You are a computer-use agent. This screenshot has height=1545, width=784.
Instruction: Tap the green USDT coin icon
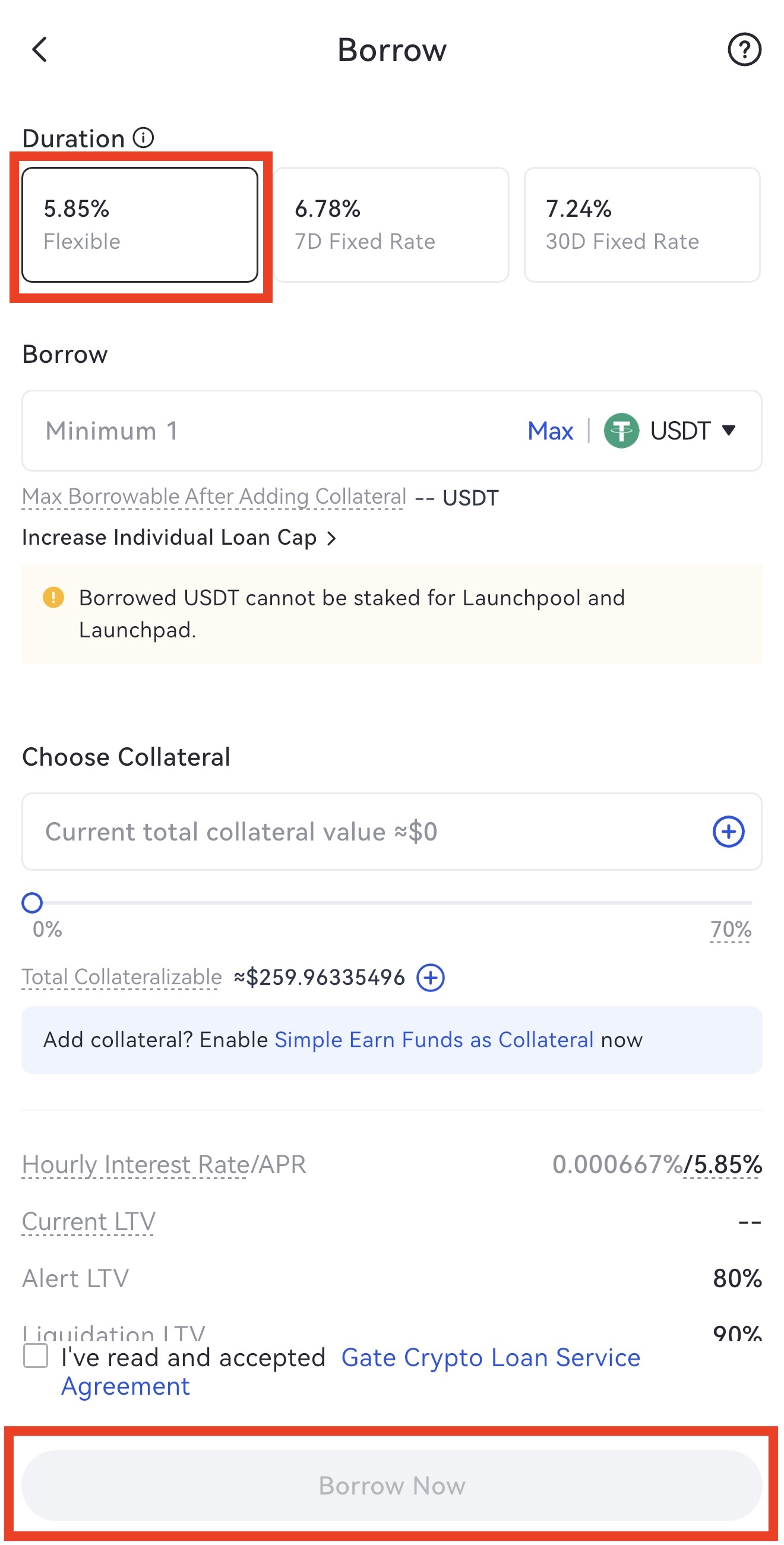pos(621,431)
